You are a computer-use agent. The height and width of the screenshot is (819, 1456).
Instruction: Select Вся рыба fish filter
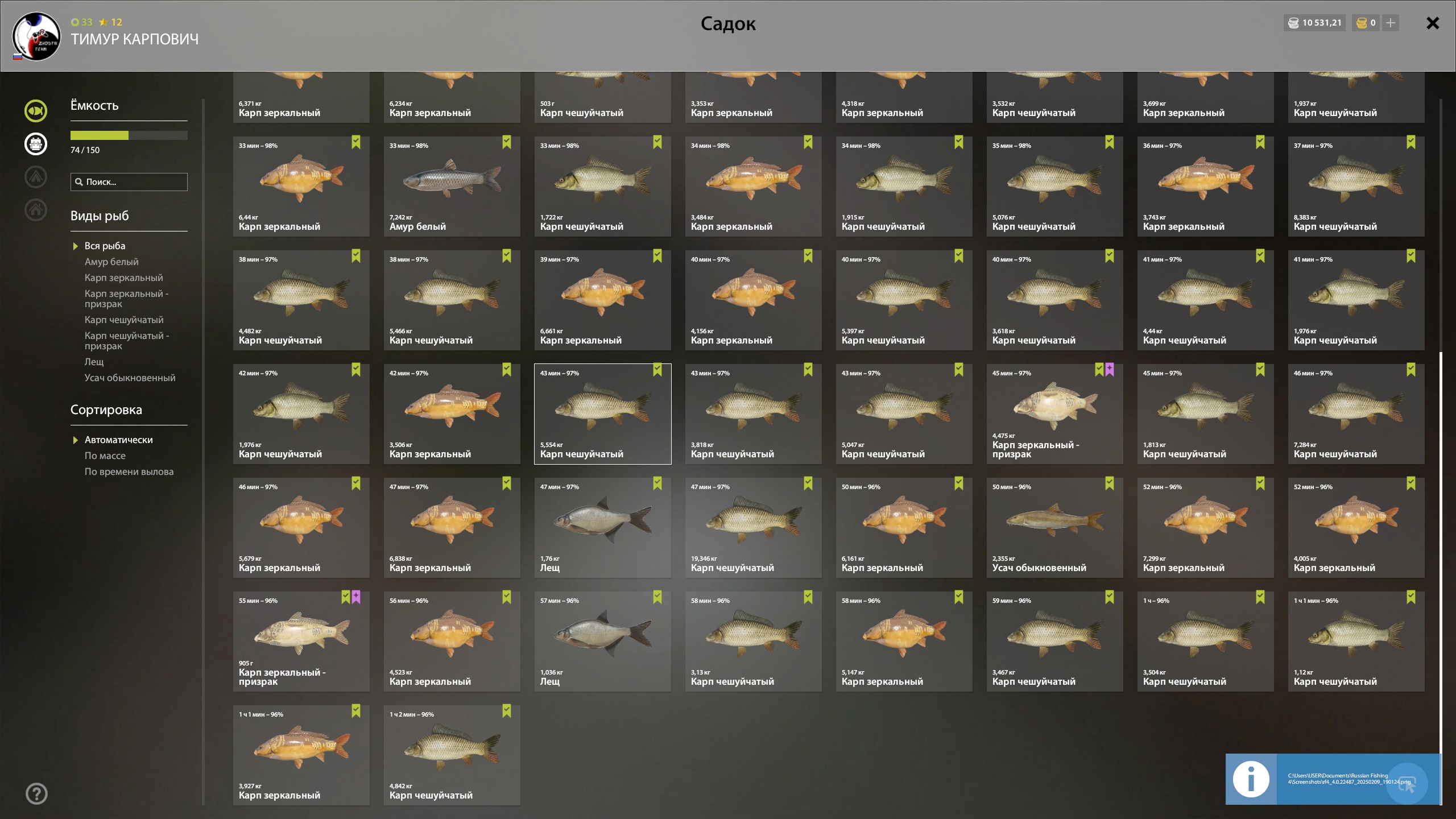(105, 246)
